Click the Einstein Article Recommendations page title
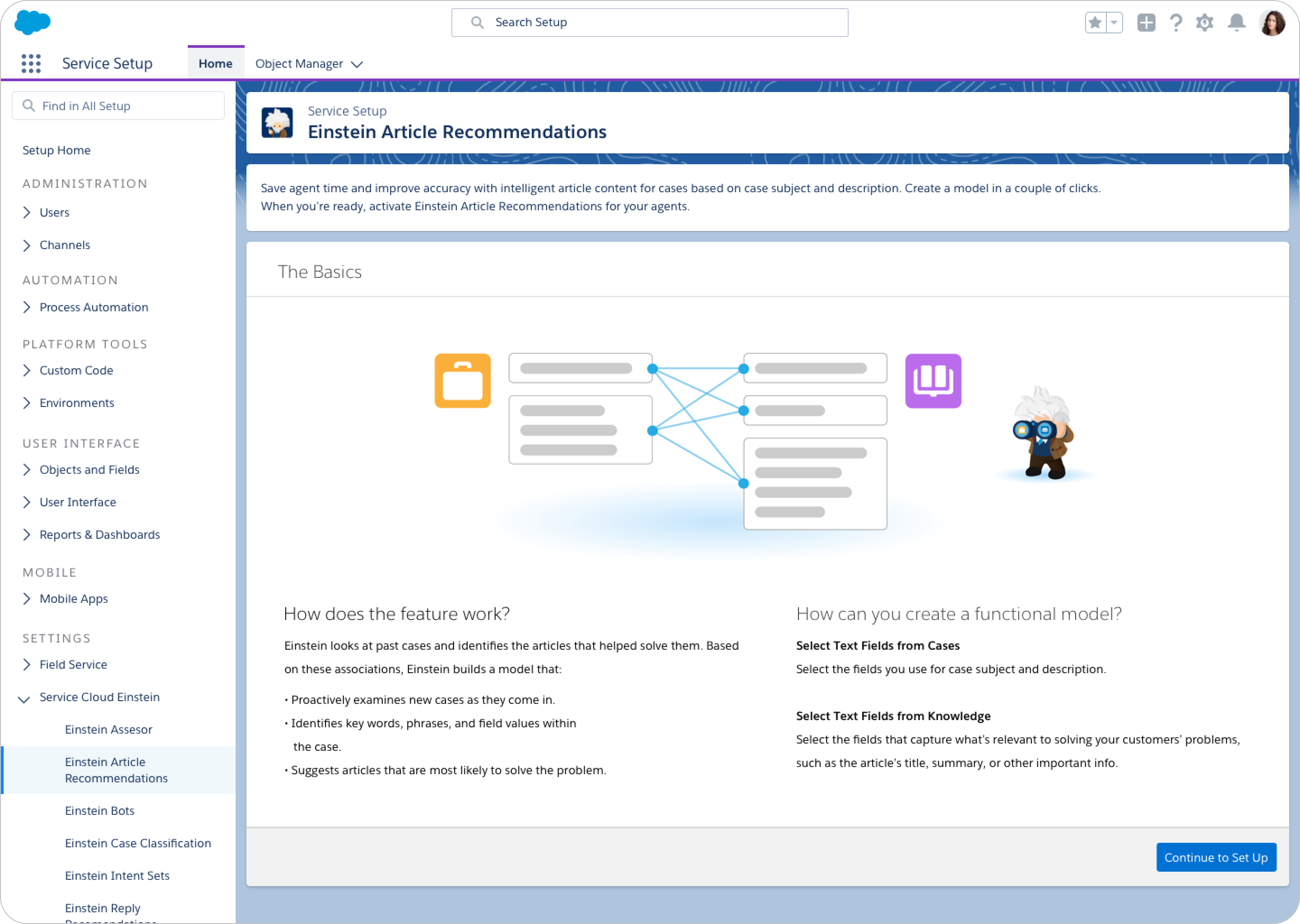The width and height of the screenshot is (1300, 924). pyautogui.click(x=457, y=132)
